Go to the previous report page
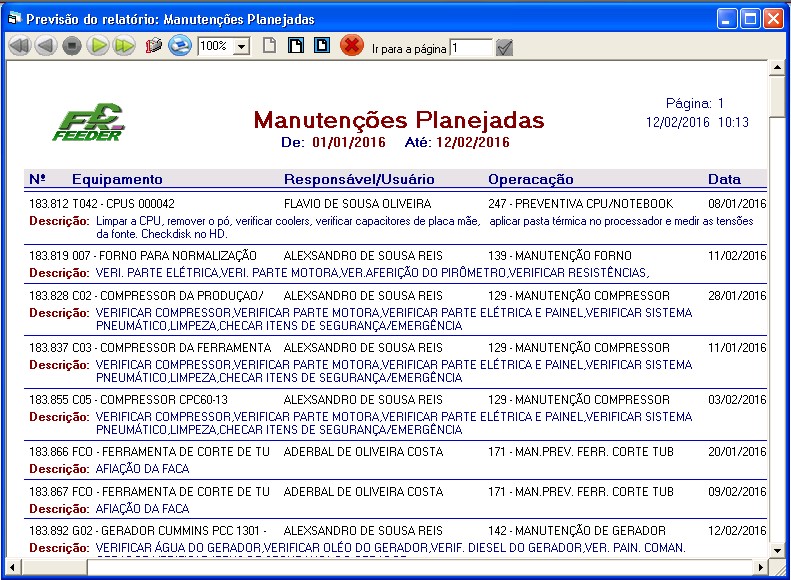 pyautogui.click(x=46, y=46)
